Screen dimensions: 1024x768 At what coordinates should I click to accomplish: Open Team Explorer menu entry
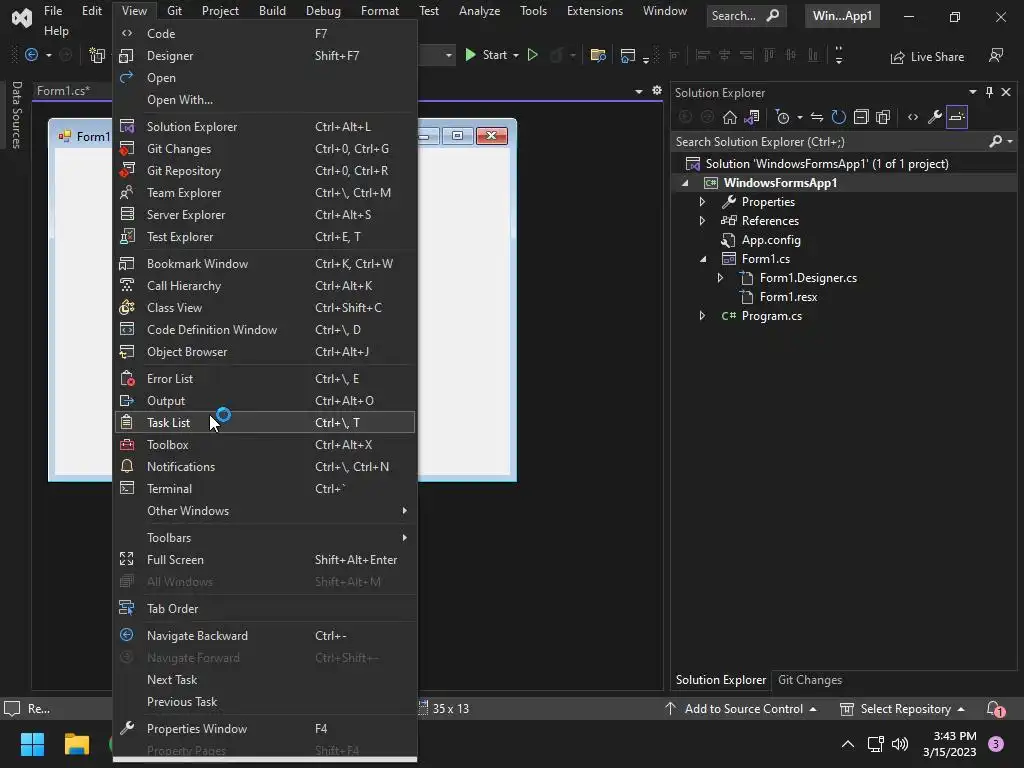coord(264,193)
